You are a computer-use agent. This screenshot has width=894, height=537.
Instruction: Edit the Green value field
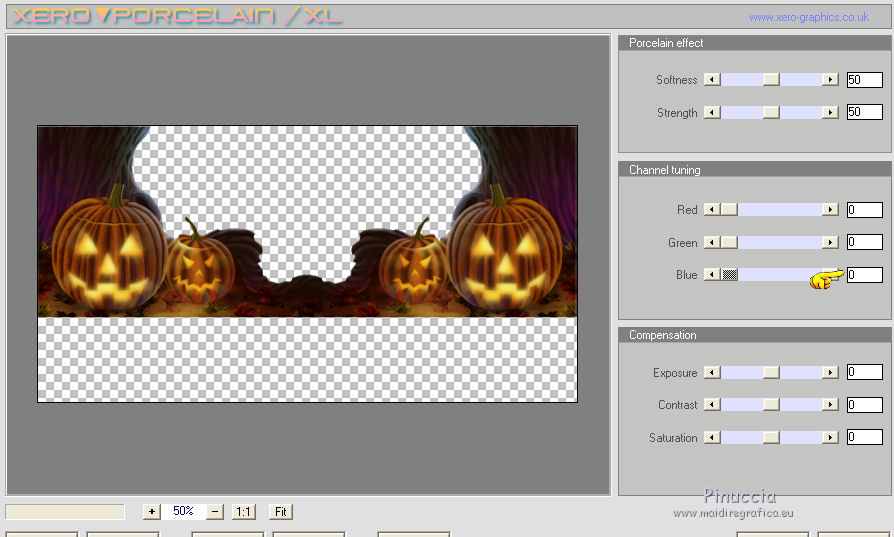tap(864, 242)
